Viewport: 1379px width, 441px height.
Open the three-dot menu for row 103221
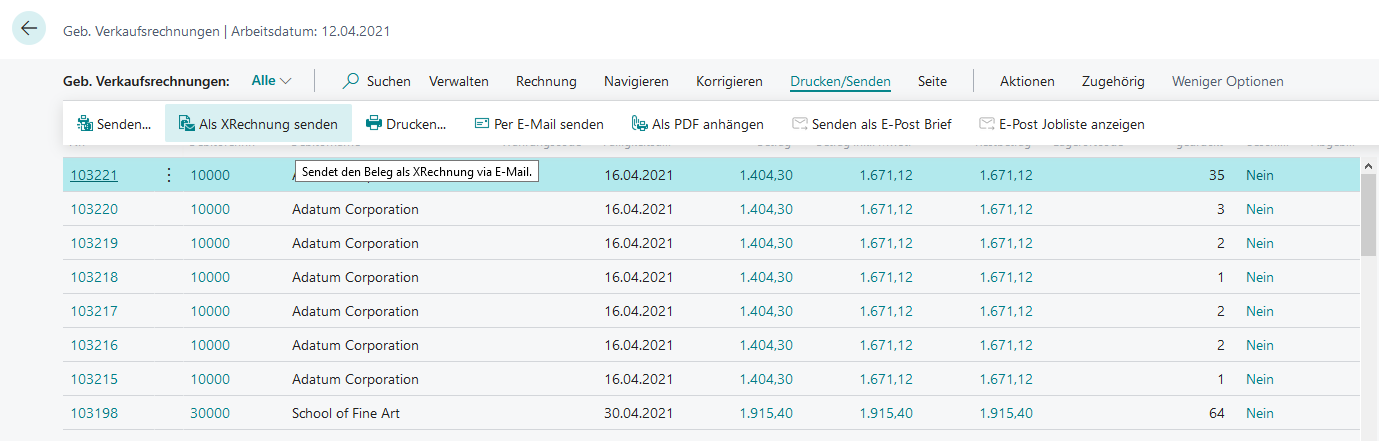tap(168, 175)
